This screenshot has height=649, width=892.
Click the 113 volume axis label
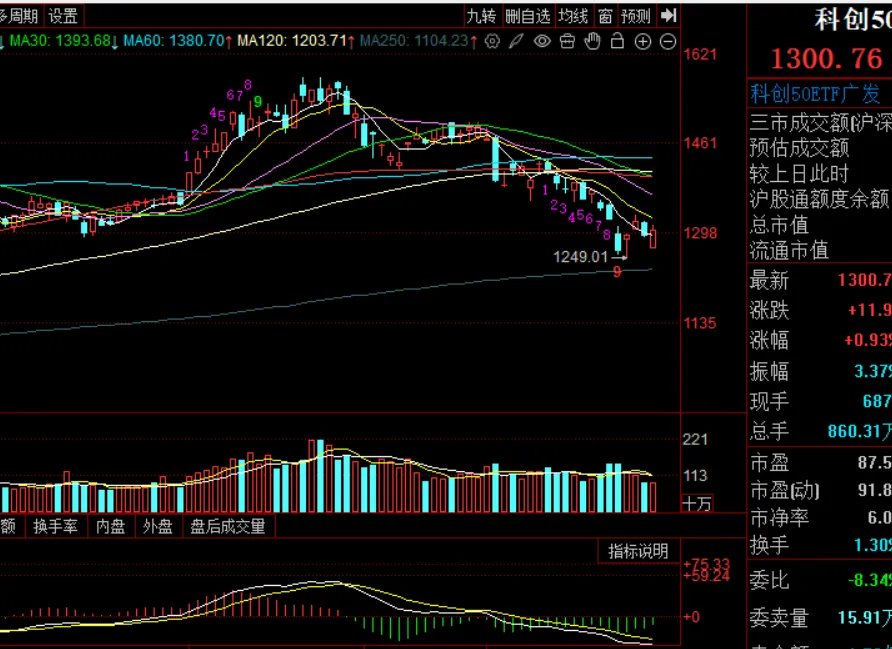pyautogui.click(x=695, y=475)
